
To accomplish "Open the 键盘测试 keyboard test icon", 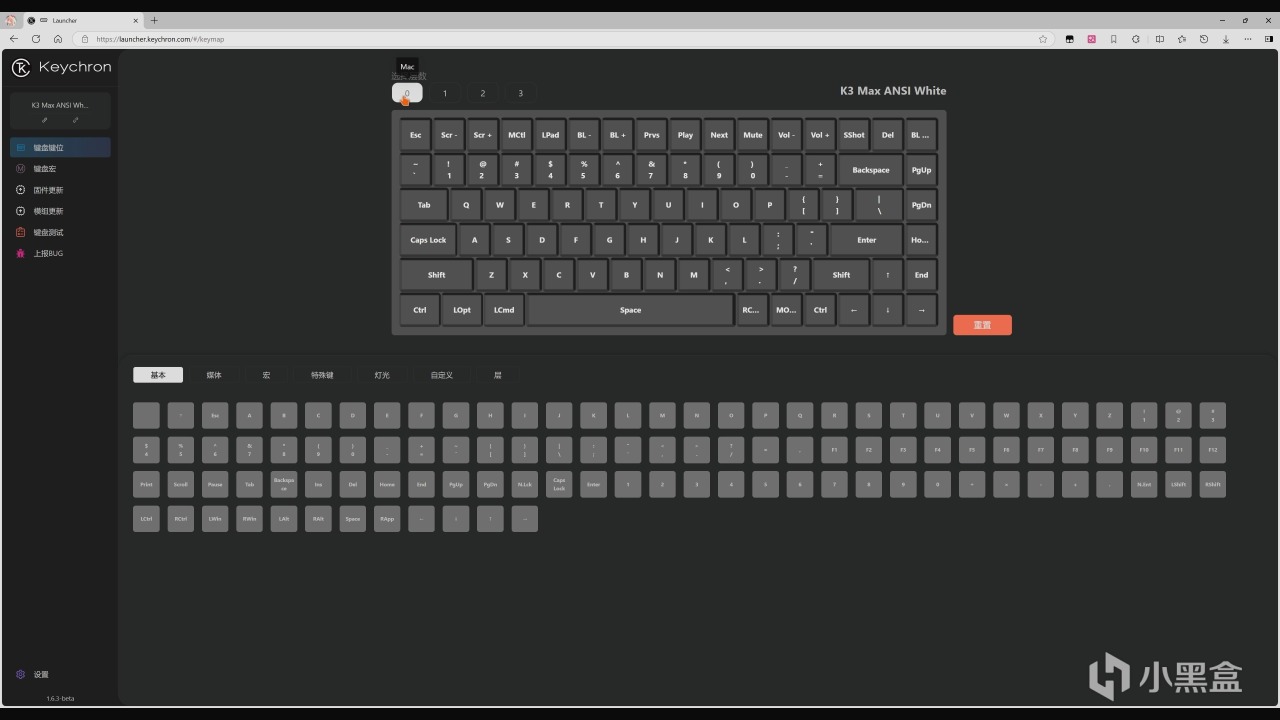I will coord(21,232).
